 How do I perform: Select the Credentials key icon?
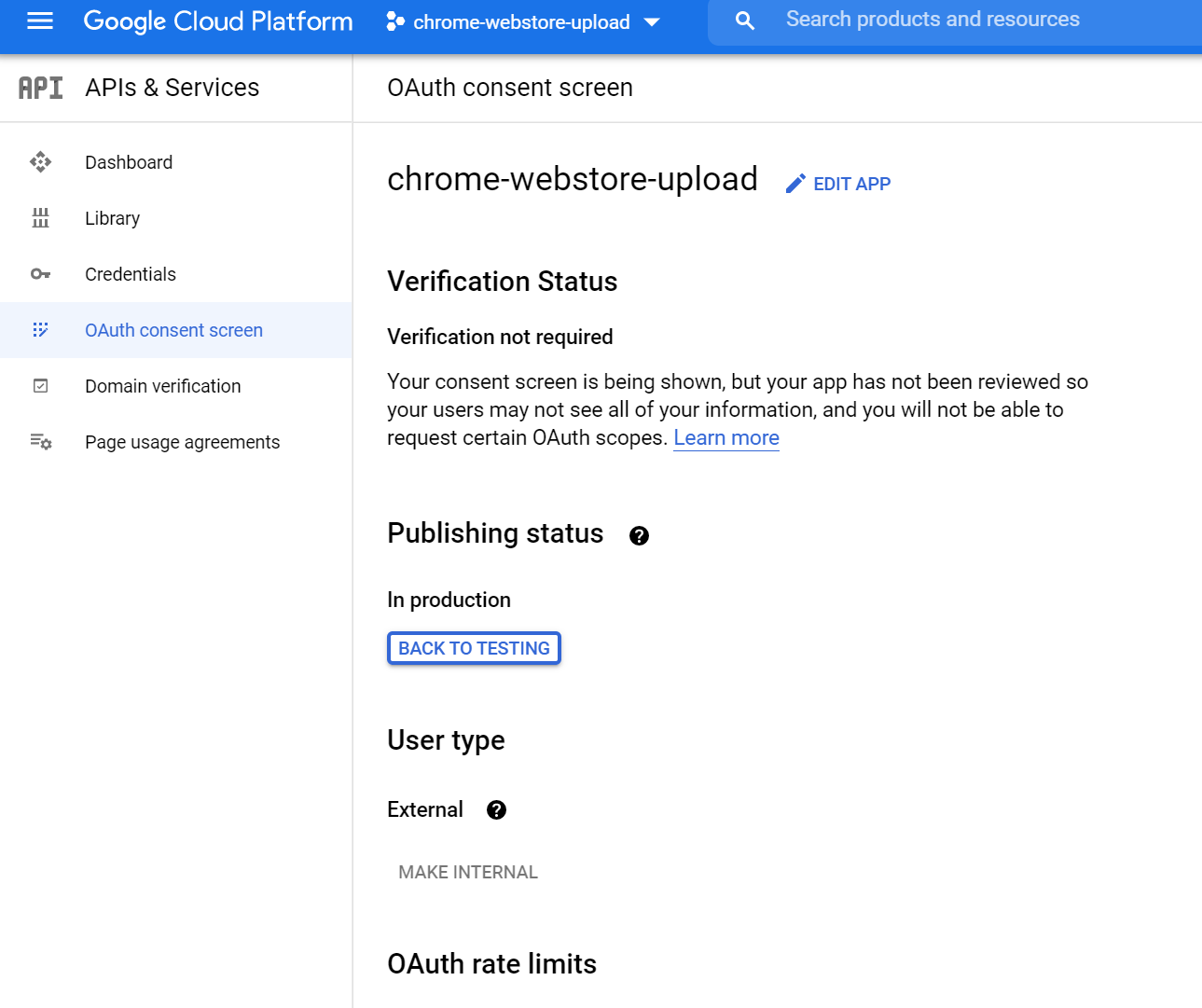click(x=41, y=273)
